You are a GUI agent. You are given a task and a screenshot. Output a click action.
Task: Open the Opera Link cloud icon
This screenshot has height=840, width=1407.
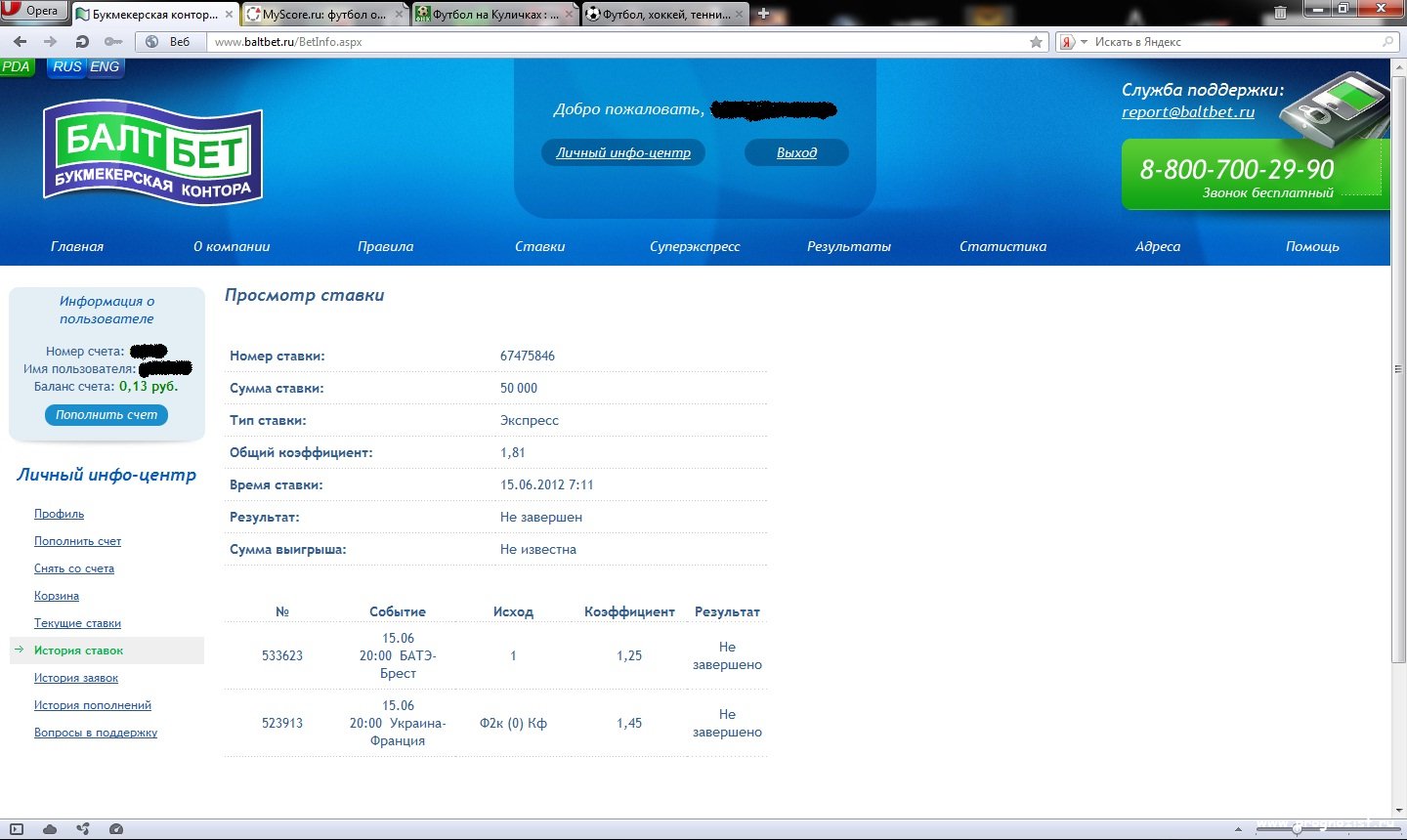point(50,829)
